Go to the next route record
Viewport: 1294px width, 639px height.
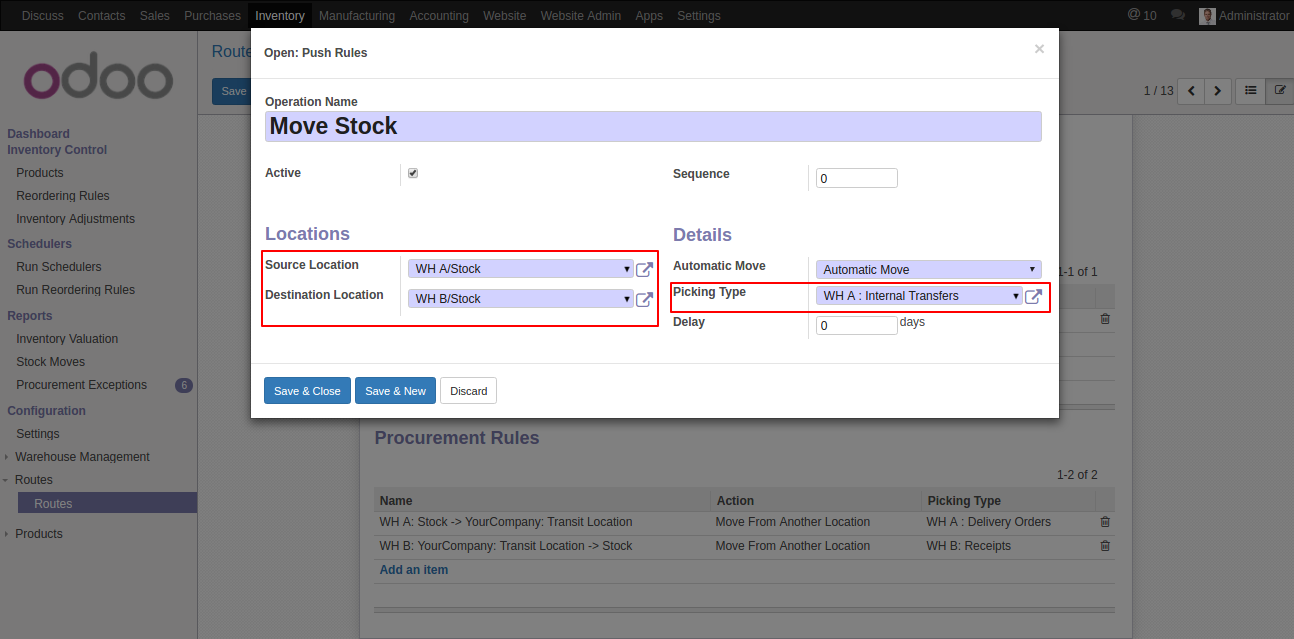tap(1217, 91)
